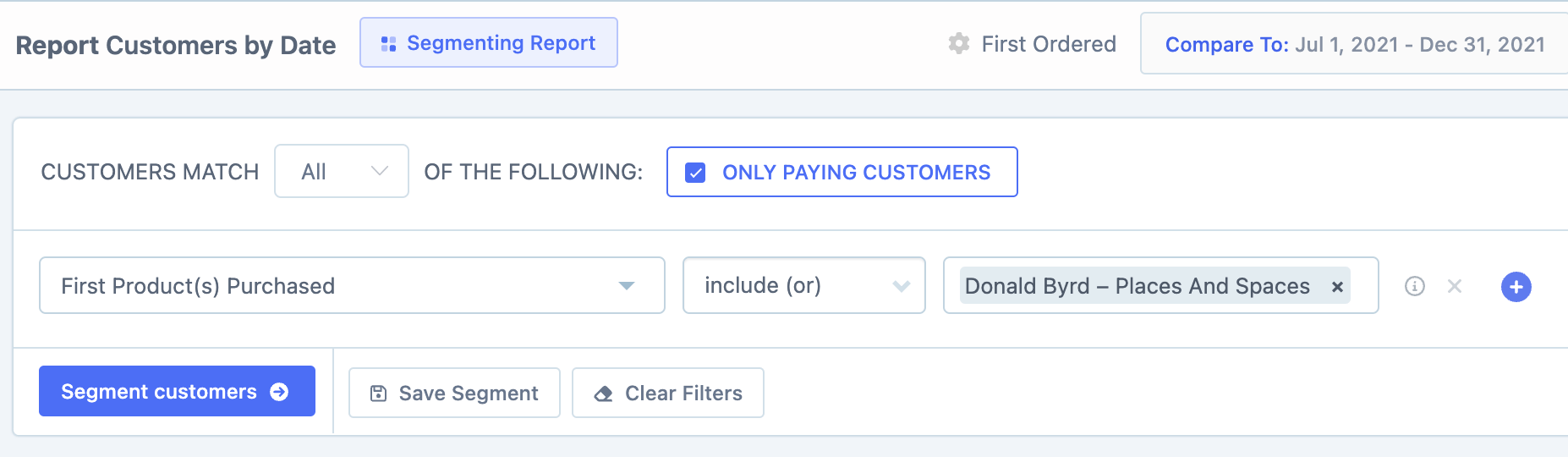Click the arrow icon on Segment customers
Screen dimensions: 1568x457
(x=279, y=392)
